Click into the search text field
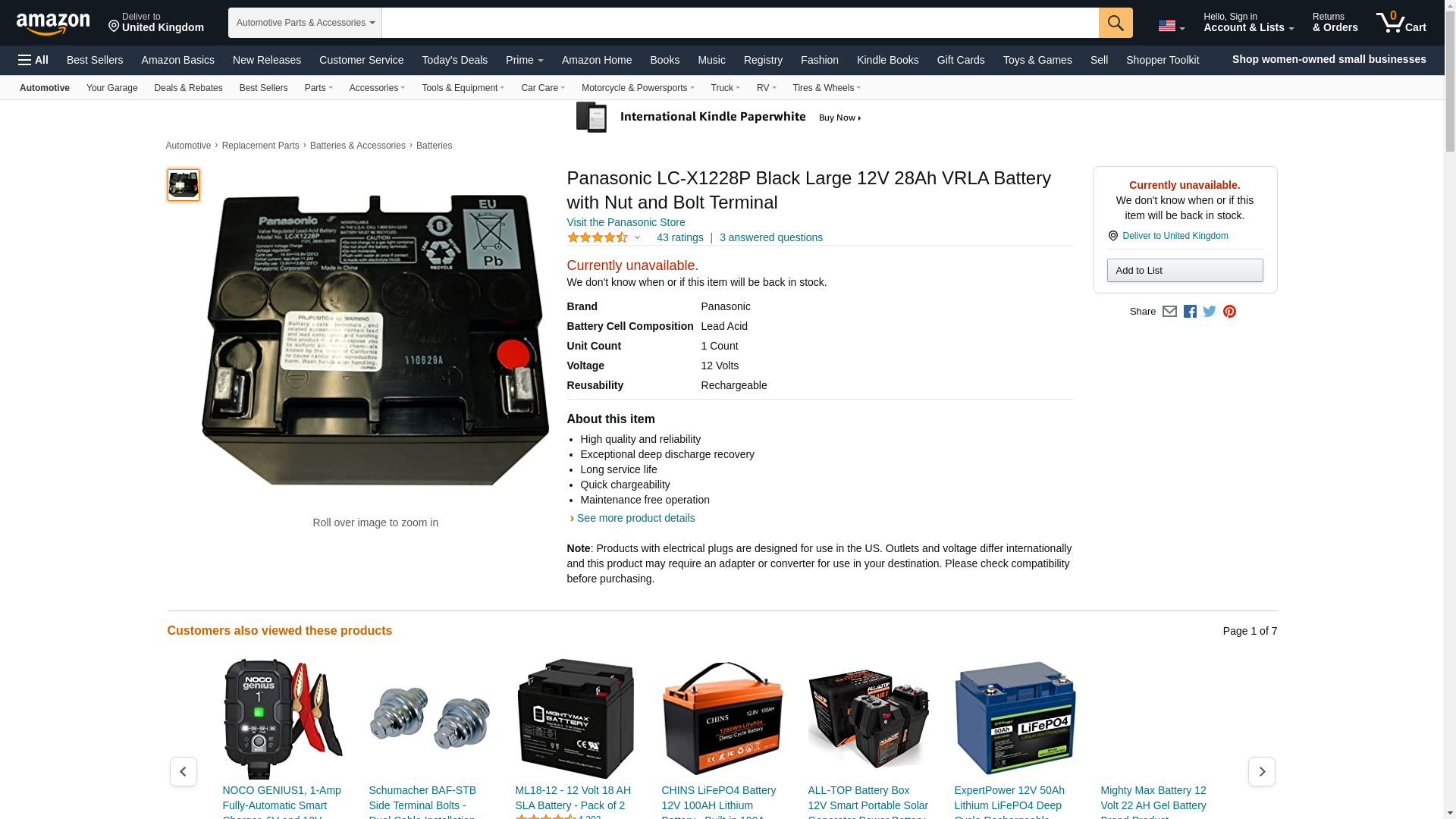 [740, 23]
